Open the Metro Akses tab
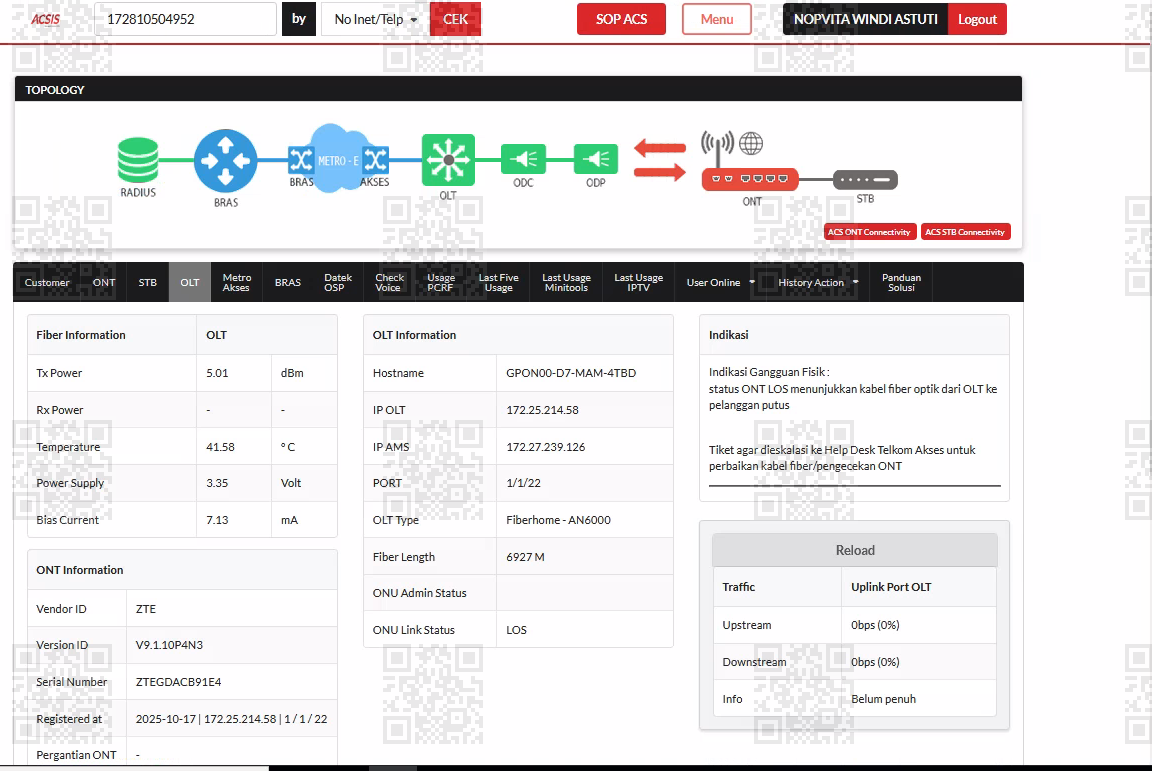Image resolution: width=1152 pixels, height=771 pixels. (237, 282)
